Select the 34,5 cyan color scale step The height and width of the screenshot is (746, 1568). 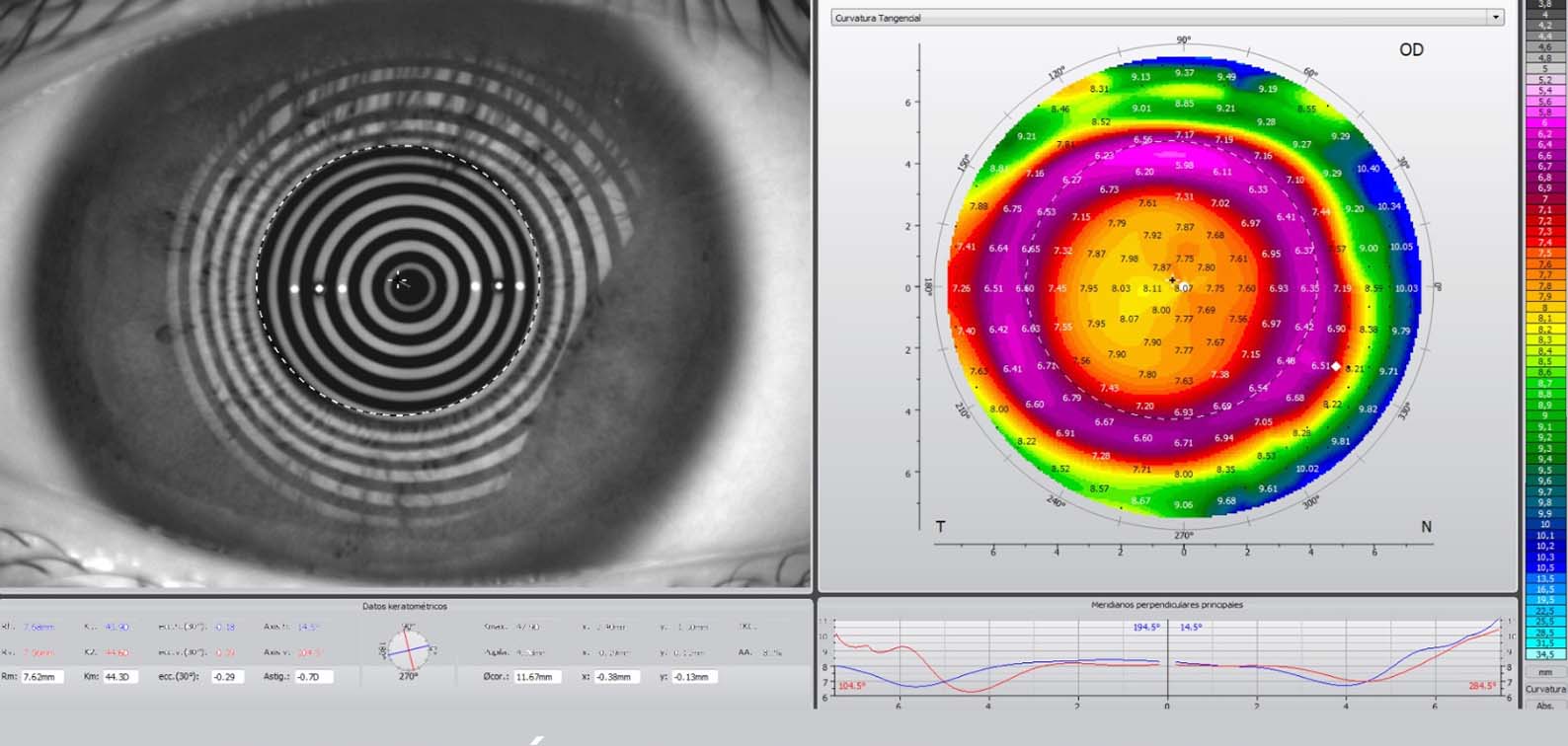click(1545, 654)
